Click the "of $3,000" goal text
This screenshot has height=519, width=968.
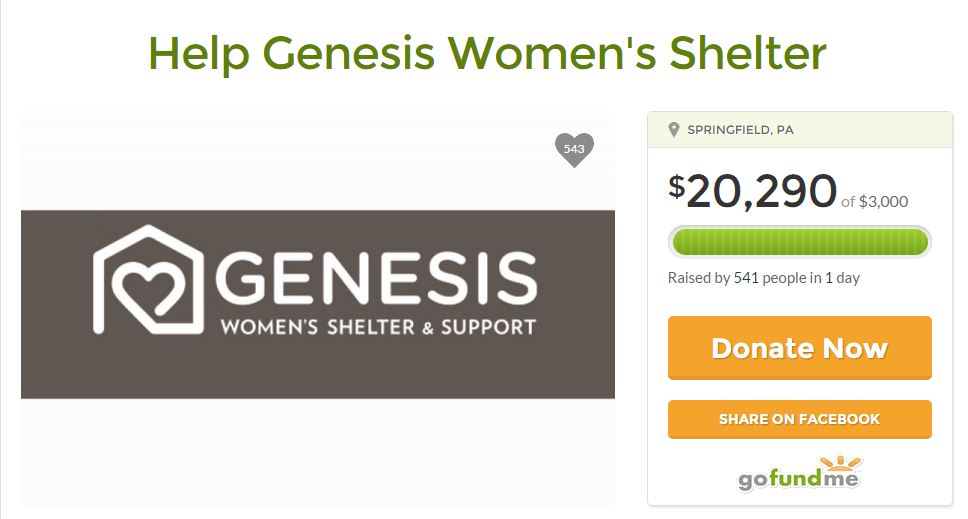pyautogui.click(x=874, y=201)
